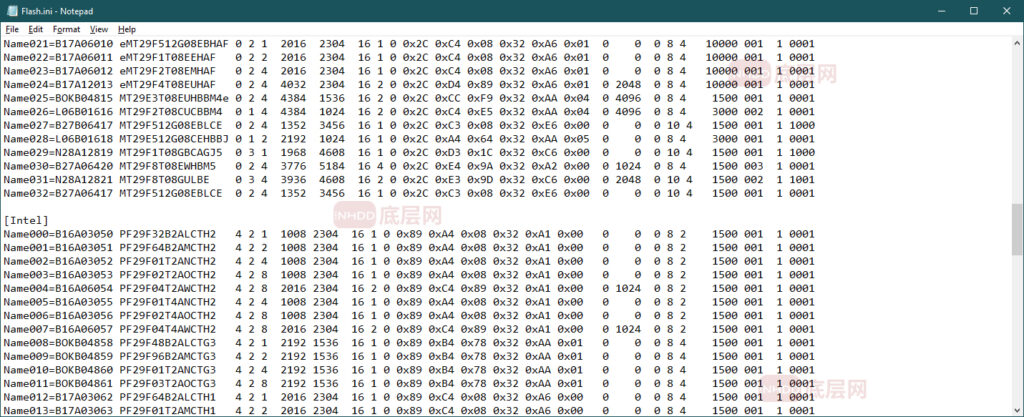The image size is (1024, 417).
Task: Open the Edit menu
Action: (x=35, y=30)
